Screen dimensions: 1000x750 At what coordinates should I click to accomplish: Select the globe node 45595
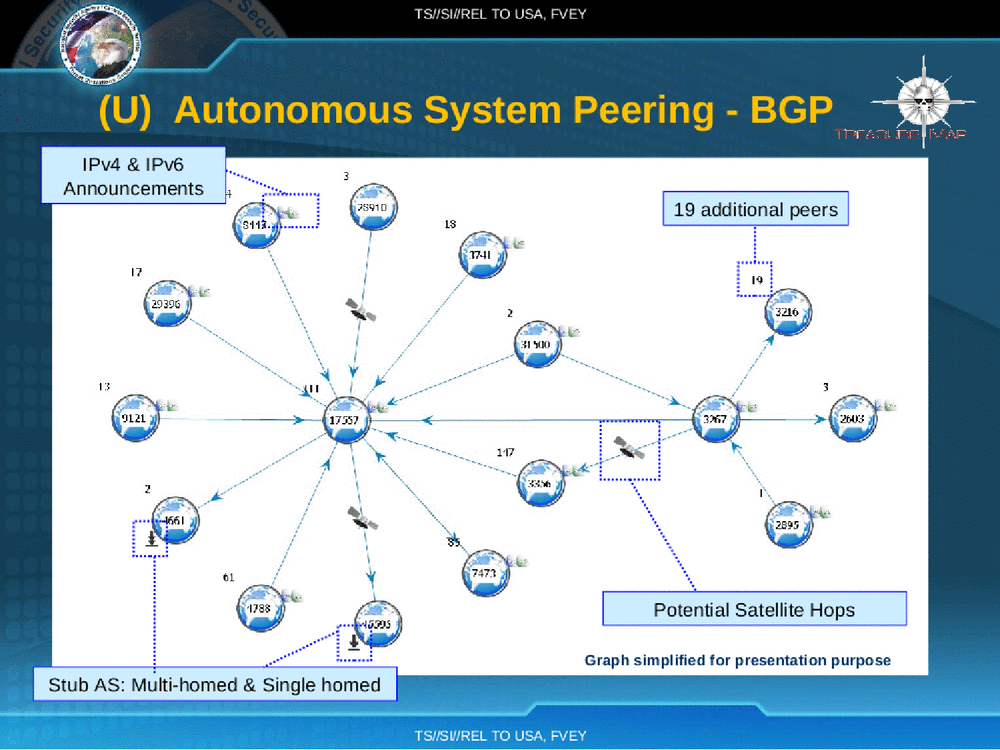tap(378, 624)
